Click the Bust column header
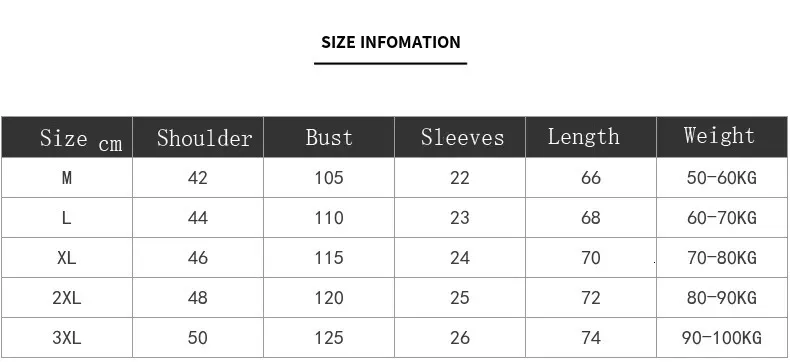Image resolution: width=790 pixels, height=362 pixels. click(x=329, y=137)
